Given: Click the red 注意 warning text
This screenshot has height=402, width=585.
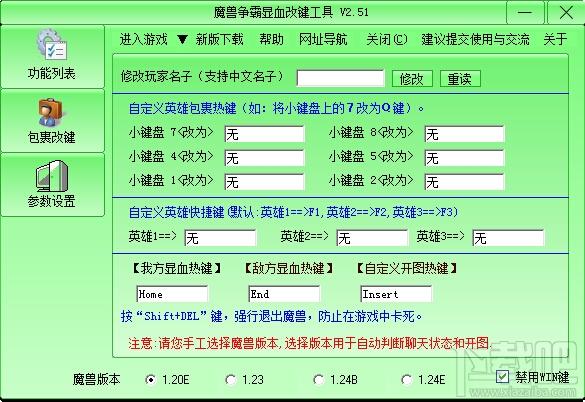Looking at the screenshot, I should point(310,343).
